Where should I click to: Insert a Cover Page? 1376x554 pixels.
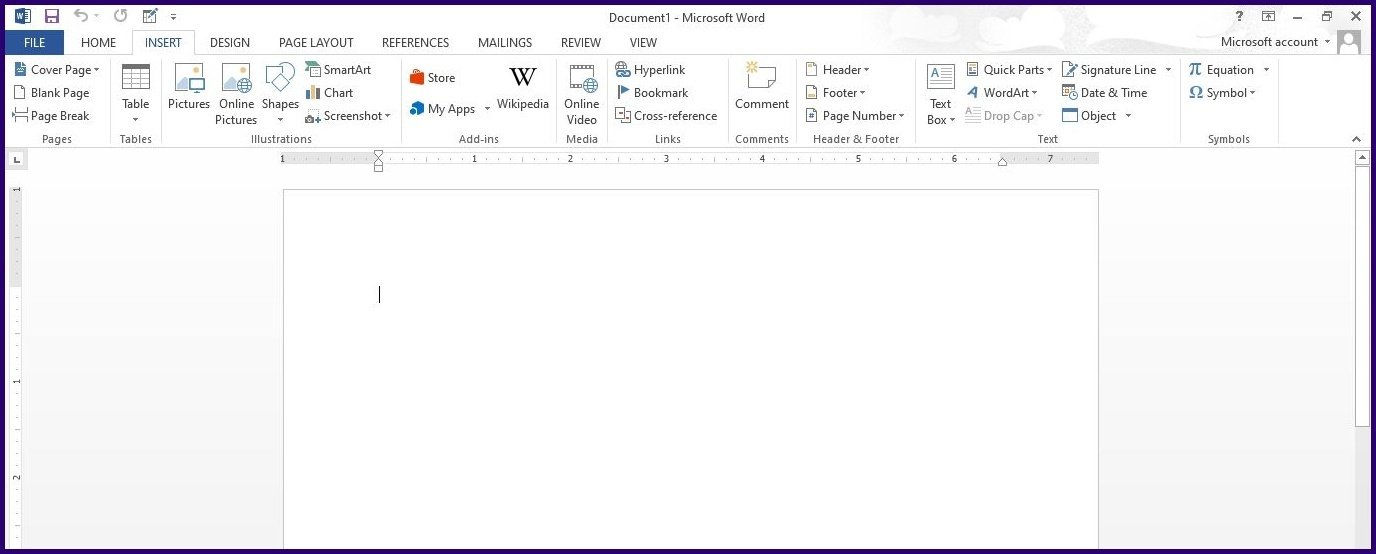pos(57,70)
